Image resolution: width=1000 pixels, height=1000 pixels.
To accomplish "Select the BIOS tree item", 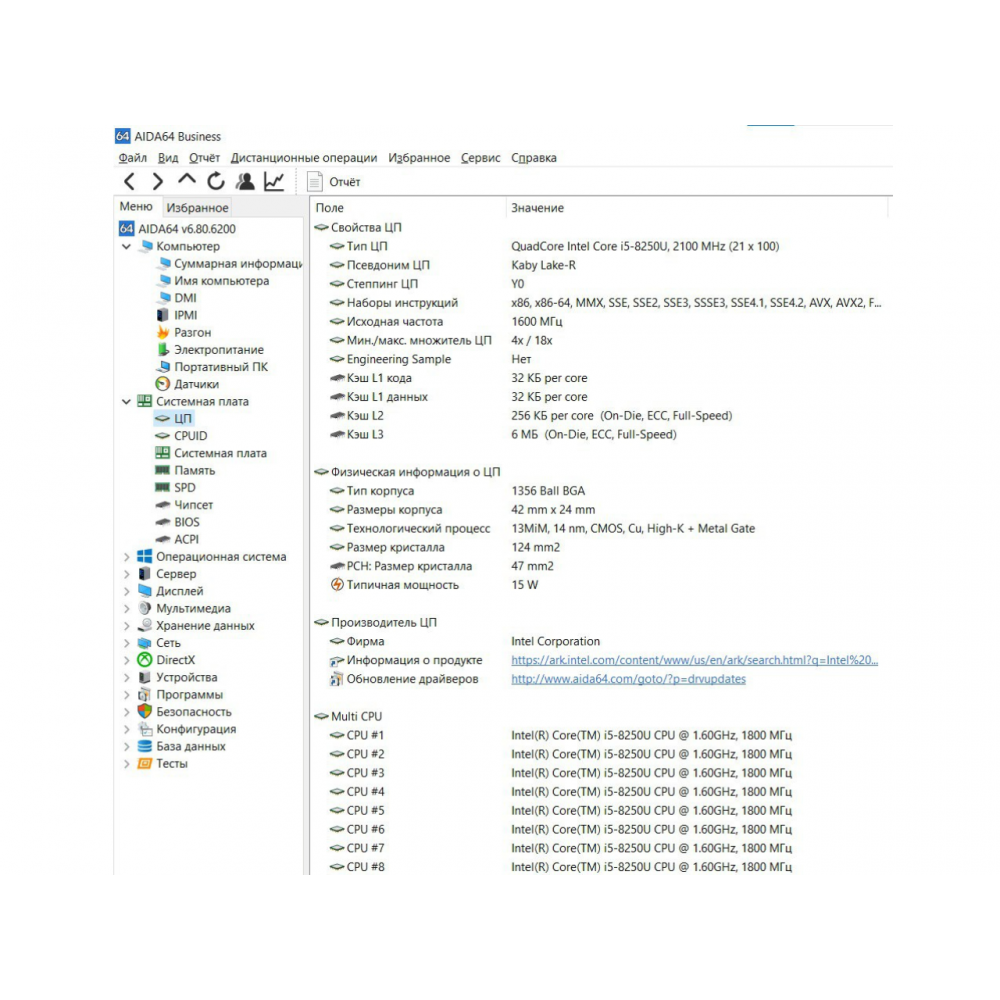I will 187,522.
